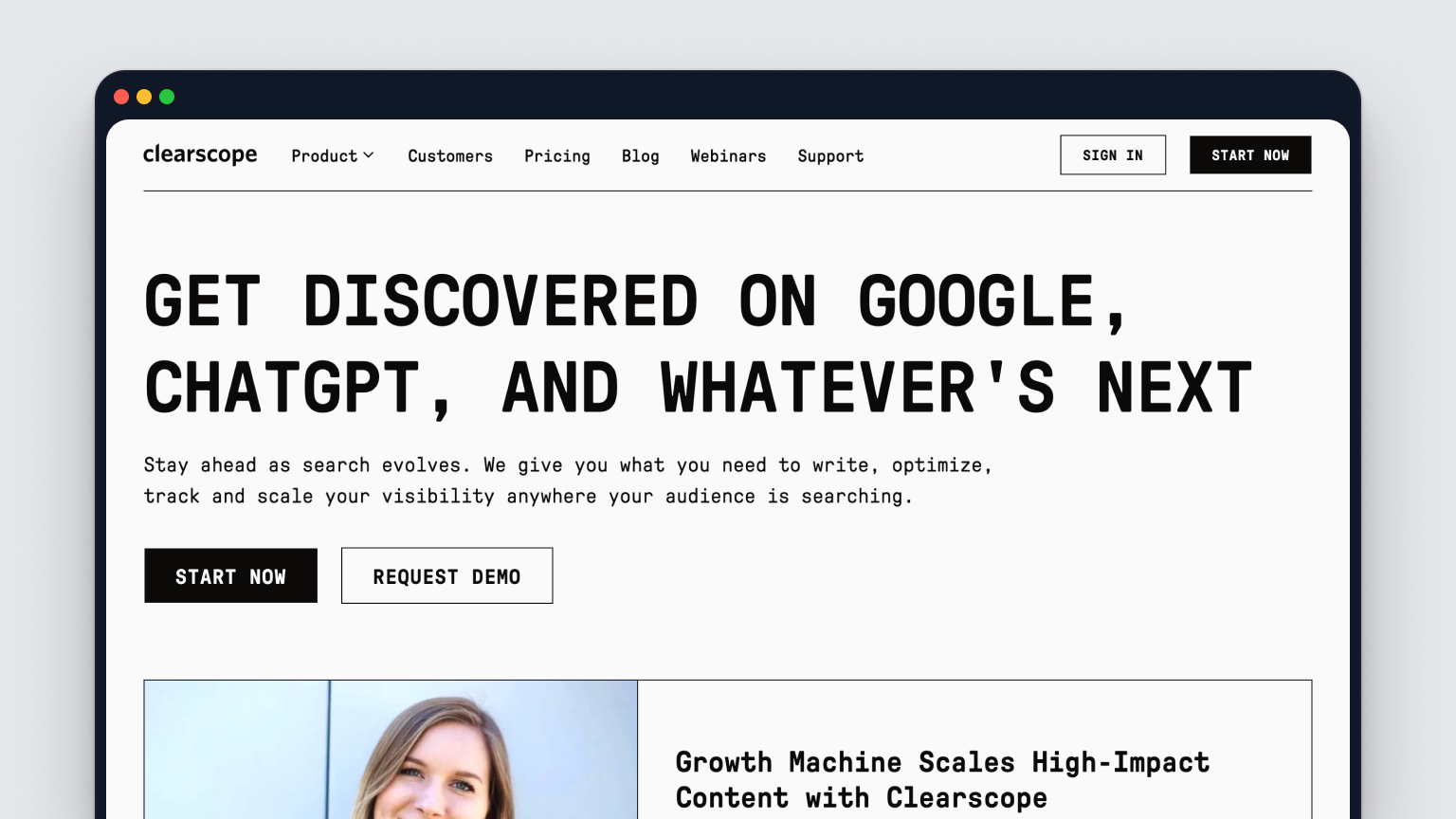Image resolution: width=1456 pixels, height=819 pixels.
Task: Visit the Support page
Action: [x=830, y=155]
